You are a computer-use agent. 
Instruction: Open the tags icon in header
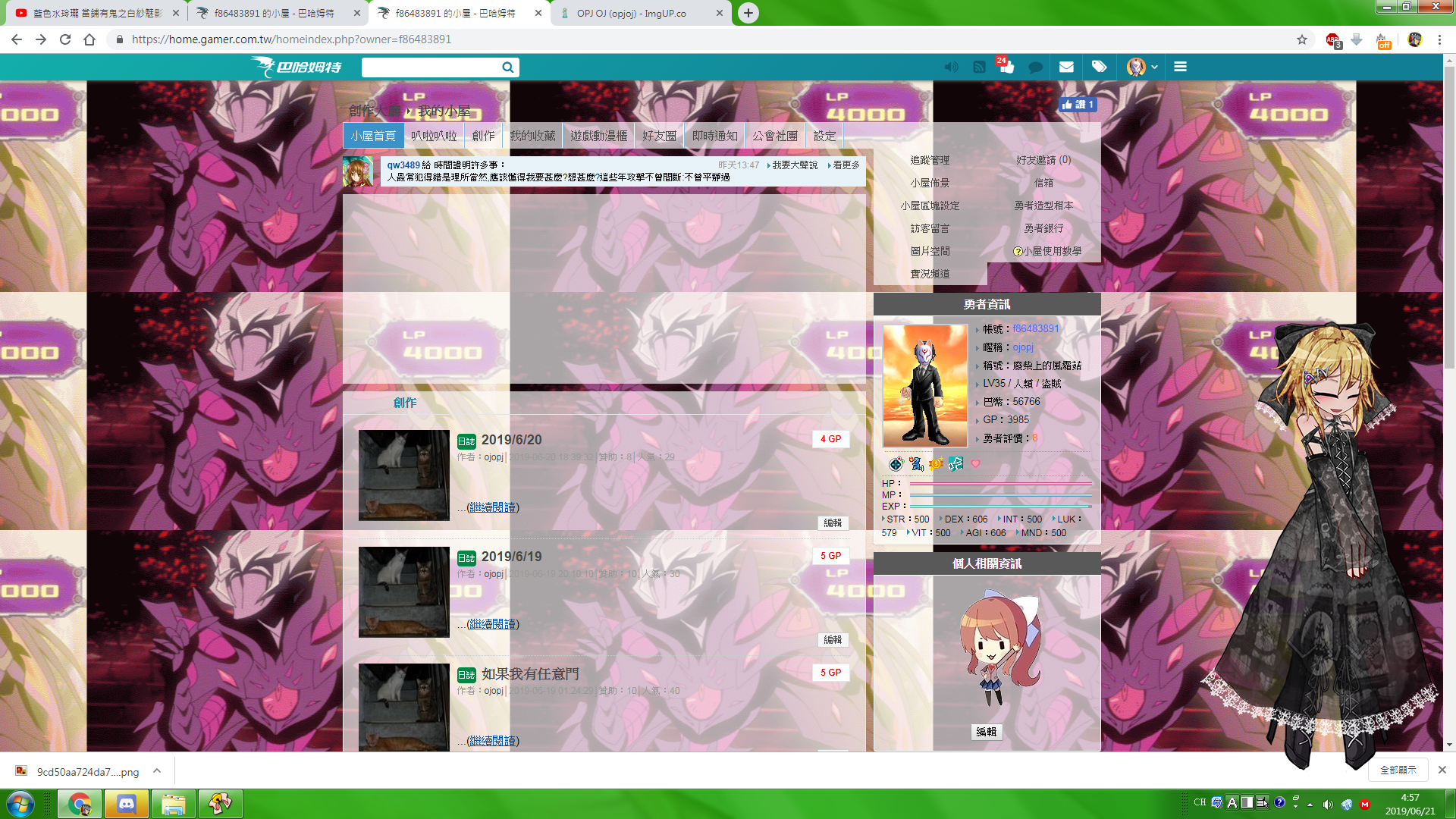coord(1099,67)
